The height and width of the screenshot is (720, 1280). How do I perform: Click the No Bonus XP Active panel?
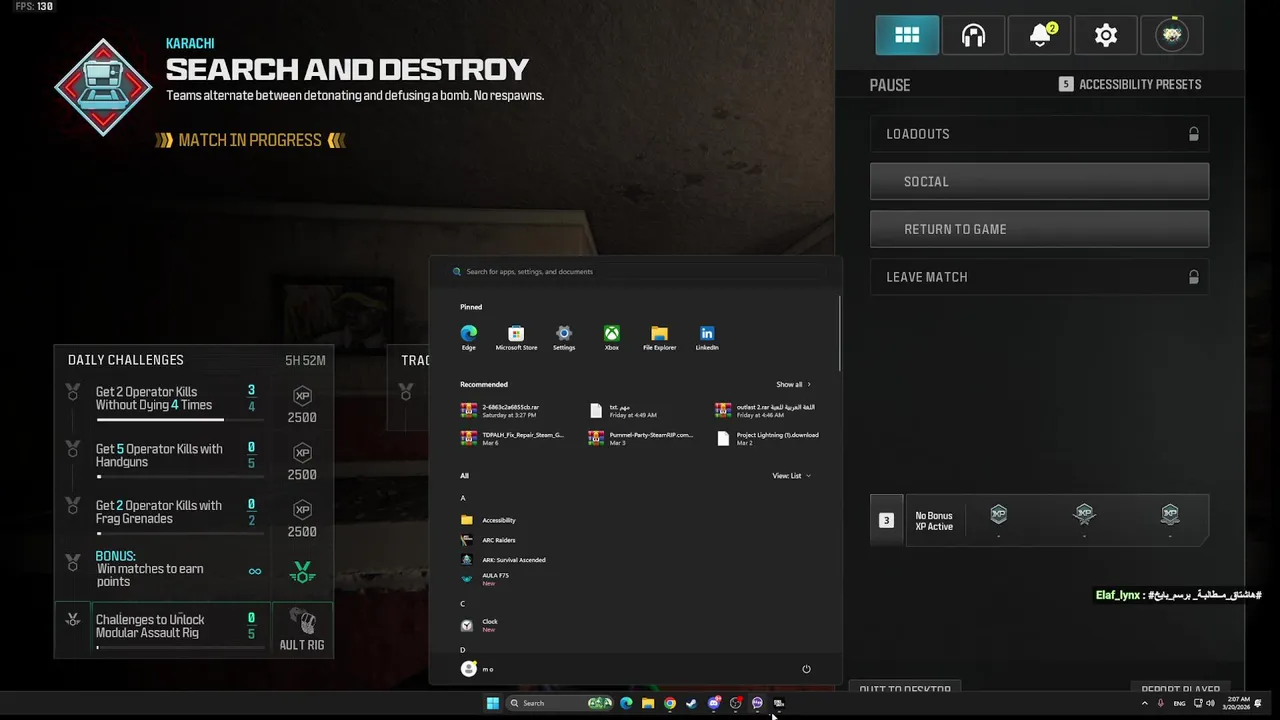pyautogui.click(x=1039, y=520)
